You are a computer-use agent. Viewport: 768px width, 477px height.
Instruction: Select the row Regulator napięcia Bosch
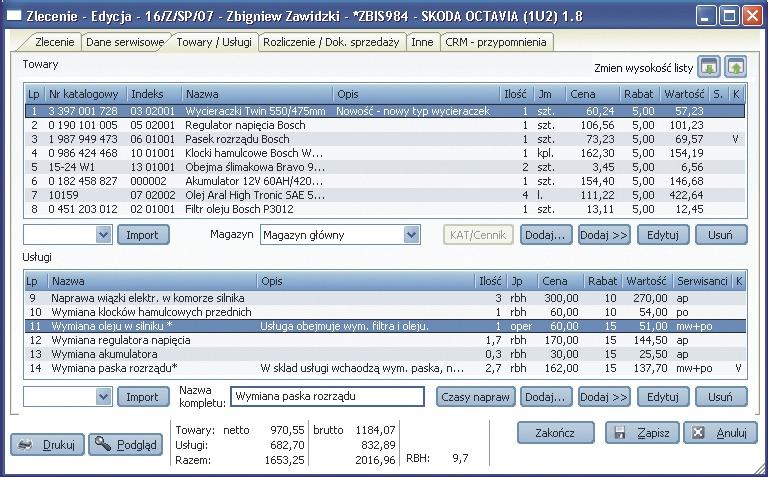pos(385,125)
